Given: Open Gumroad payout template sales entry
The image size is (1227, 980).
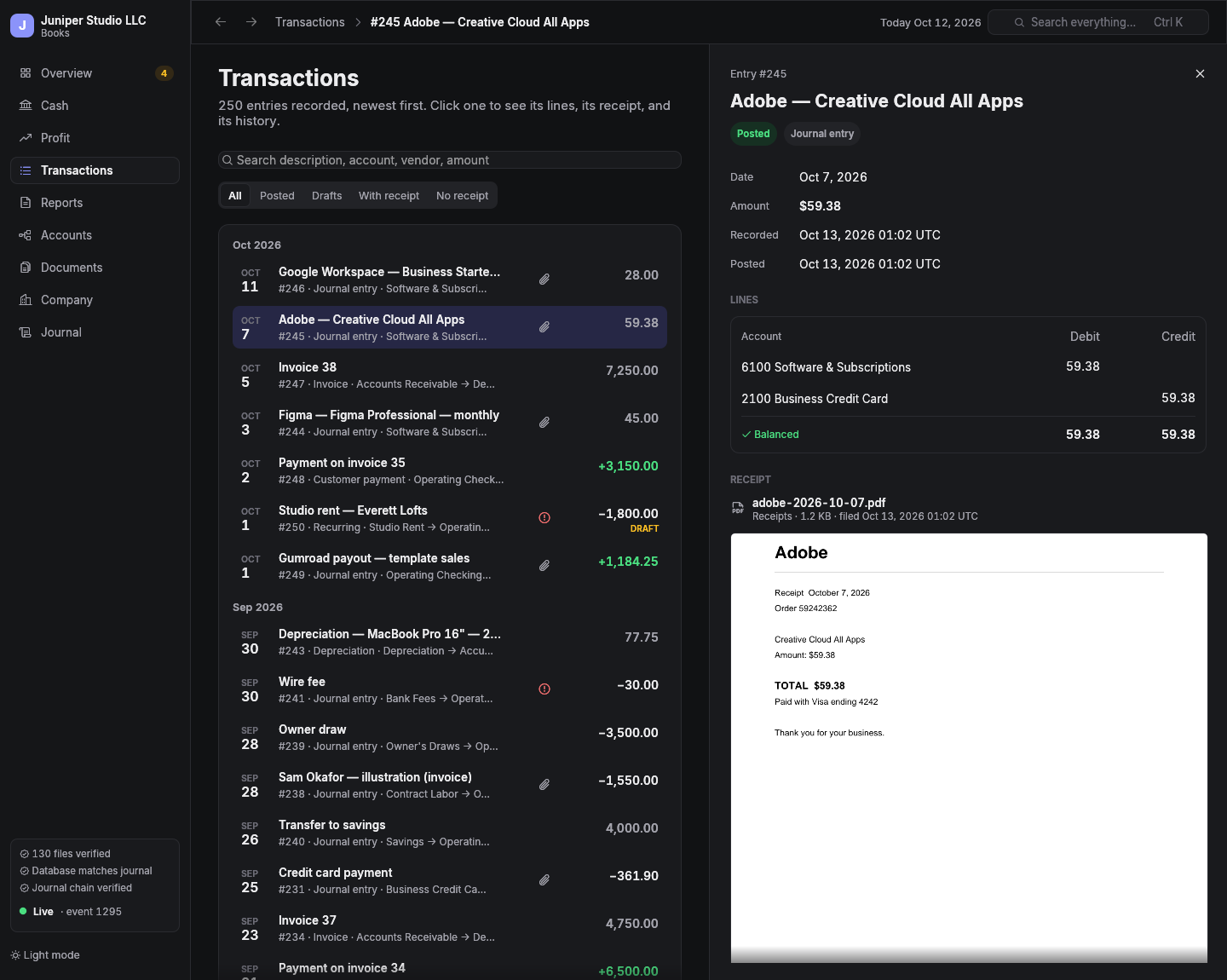Looking at the screenshot, I should point(450,566).
